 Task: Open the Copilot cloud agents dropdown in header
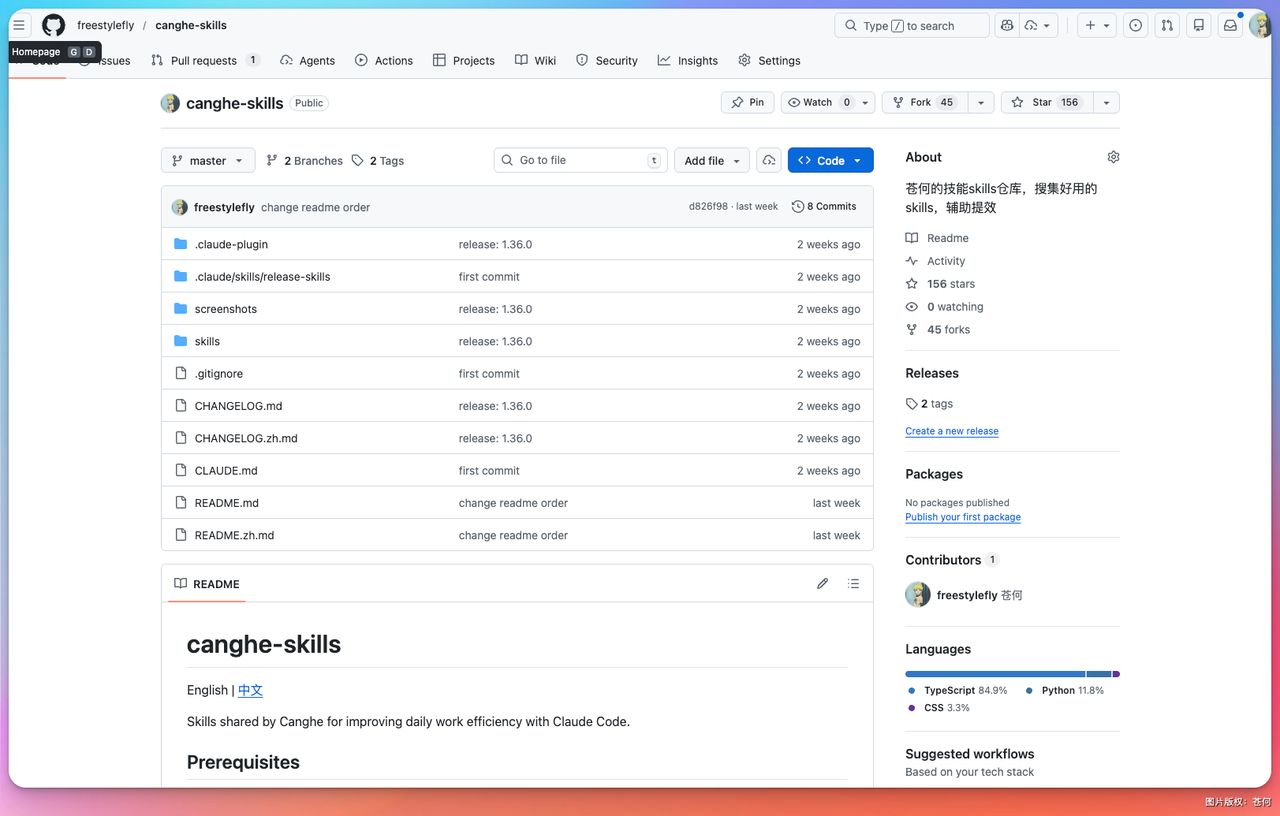pos(1038,25)
